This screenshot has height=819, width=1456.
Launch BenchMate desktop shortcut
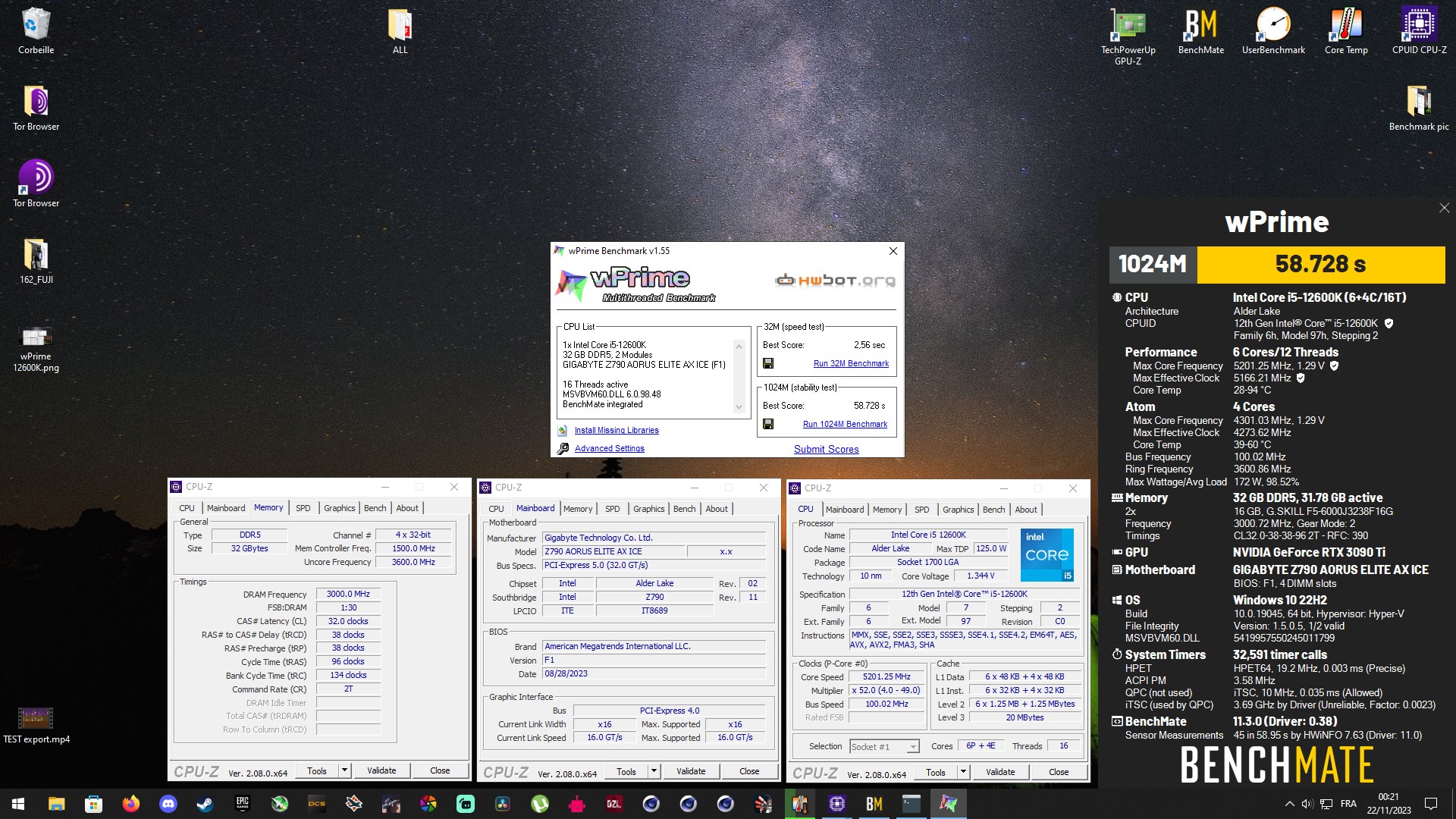1200,31
